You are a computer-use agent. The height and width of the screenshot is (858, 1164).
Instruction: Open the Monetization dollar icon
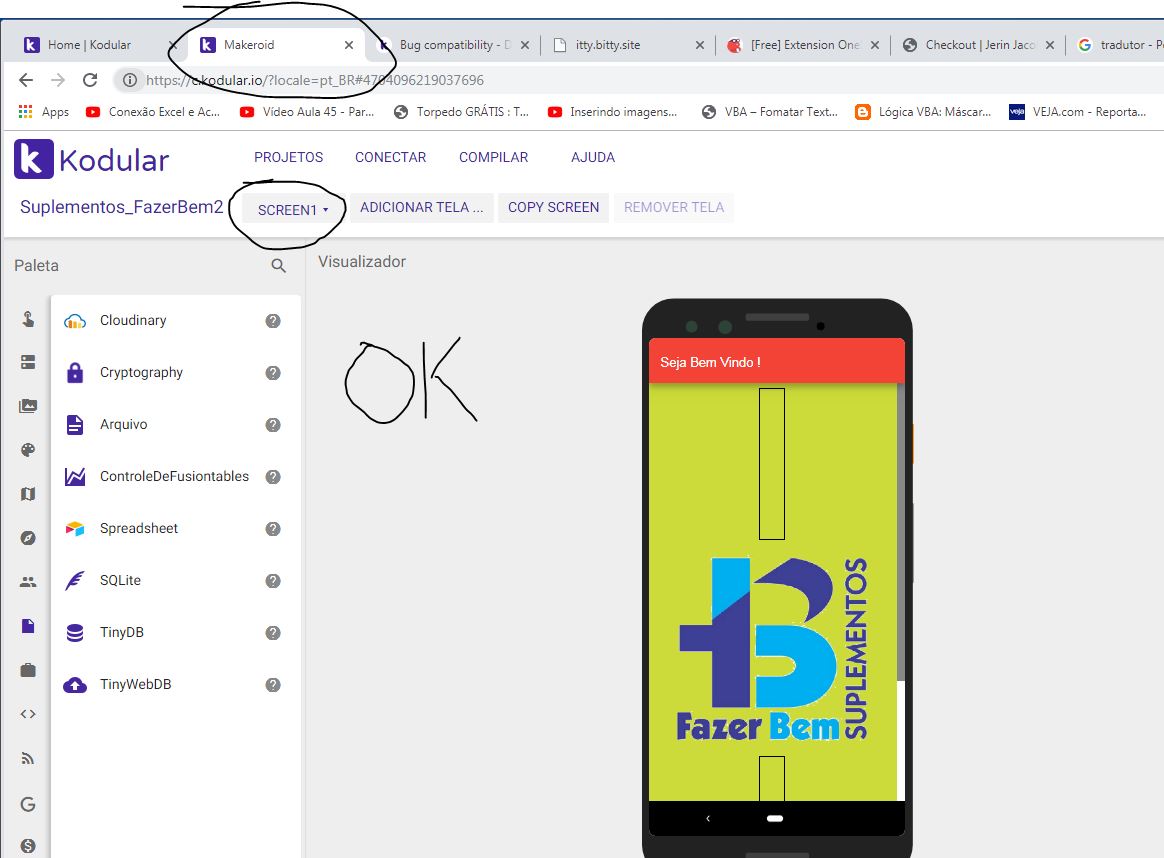click(x=28, y=846)
